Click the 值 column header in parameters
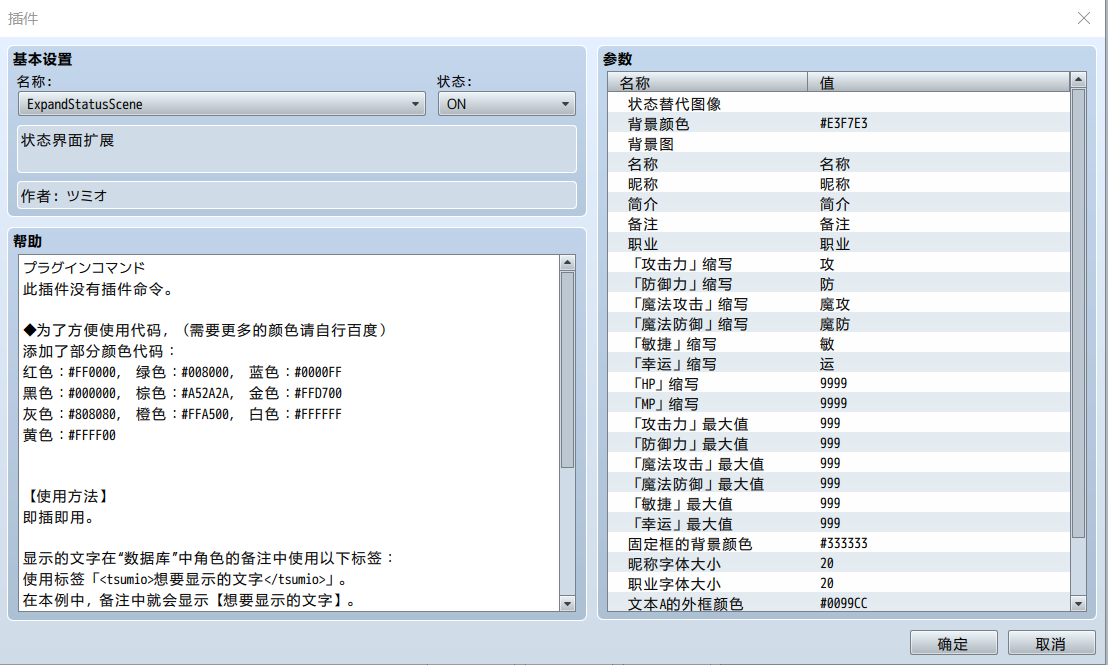The height and width of the screenshot is (665, 1108). pyautogui.click(x=938, y=83)
